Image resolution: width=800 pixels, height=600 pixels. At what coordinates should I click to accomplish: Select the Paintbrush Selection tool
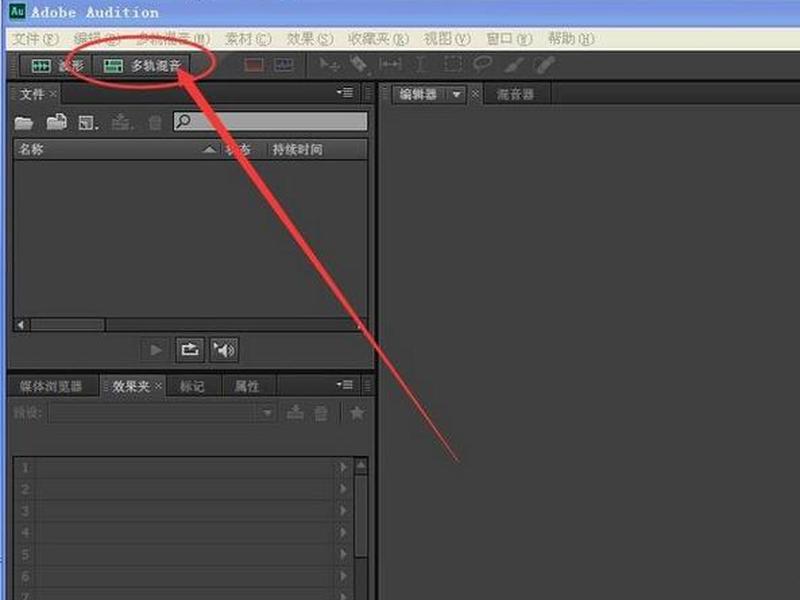514,65
